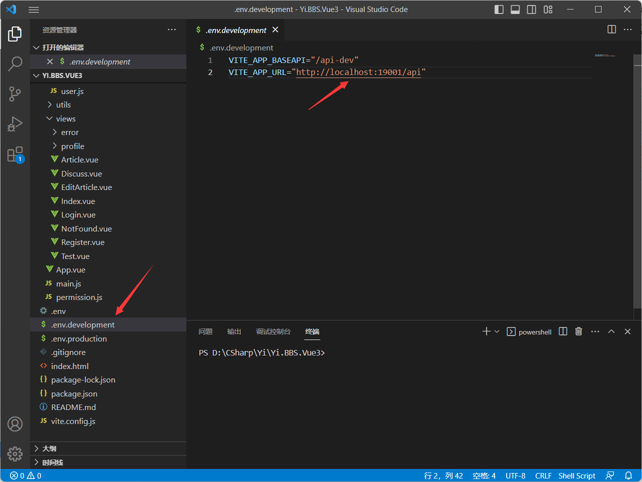Click the Accounts icon in activity bar
Screen dimensions: 642x482
click(x=15, y=425)
